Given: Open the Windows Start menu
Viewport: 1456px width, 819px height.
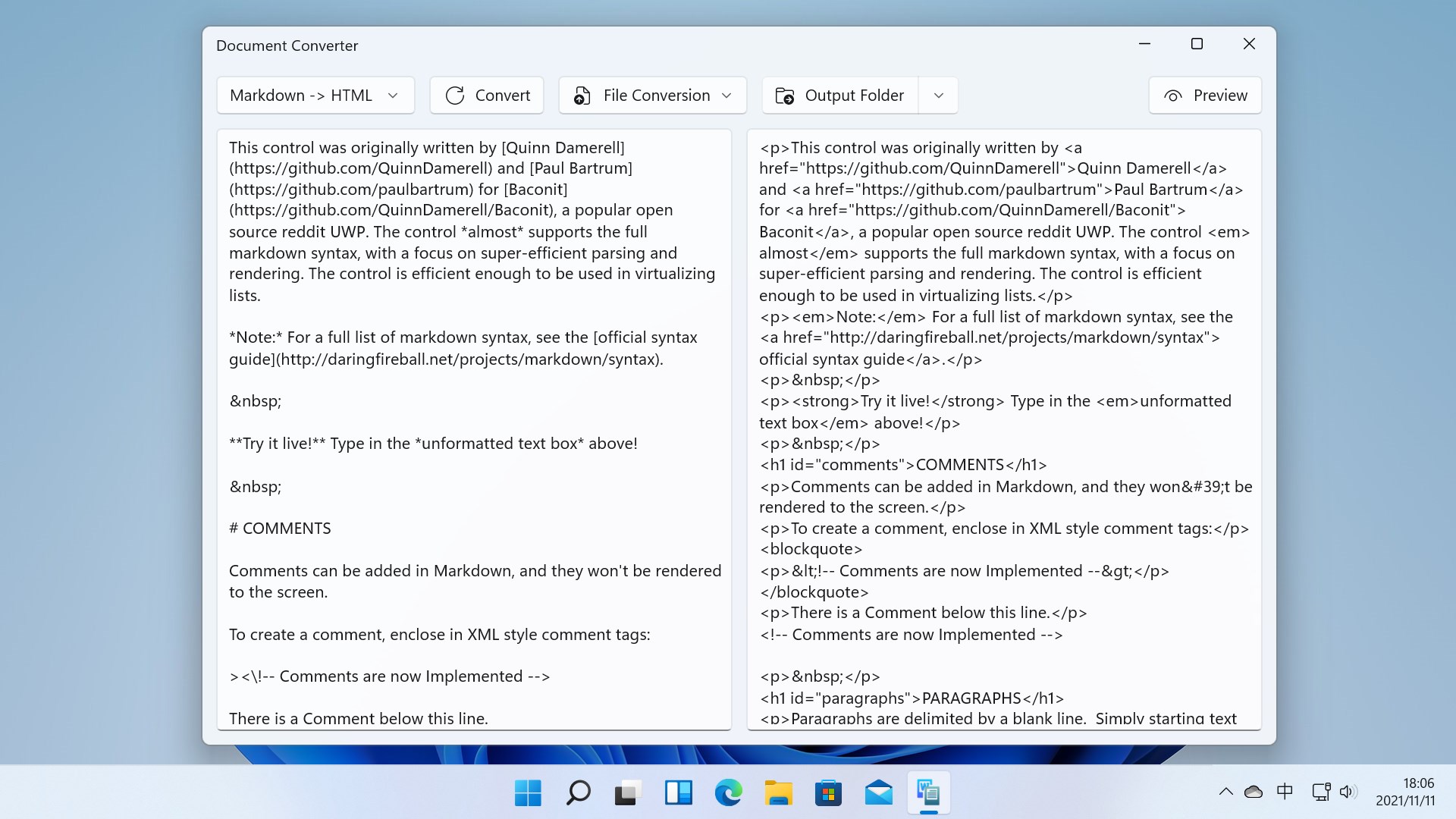Looking at the screenshot, I should coord(528,793).
